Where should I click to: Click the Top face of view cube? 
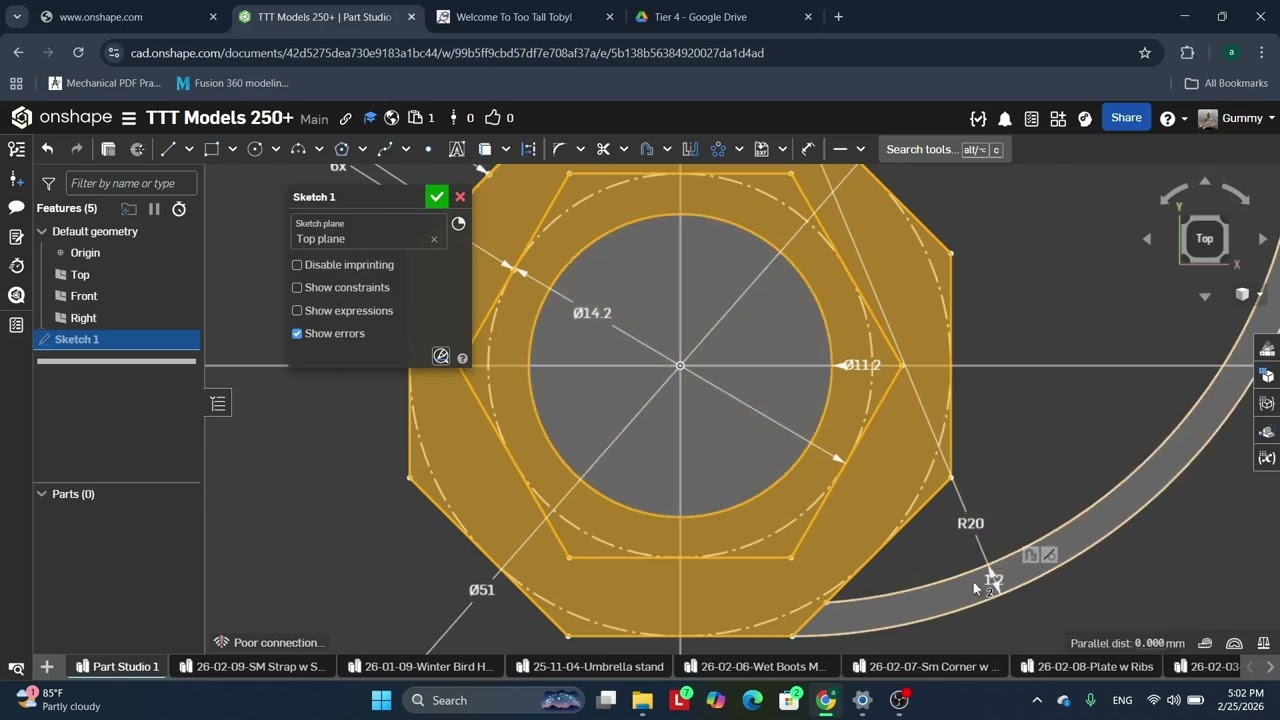pyautogui.click(x=1204, y=239)
